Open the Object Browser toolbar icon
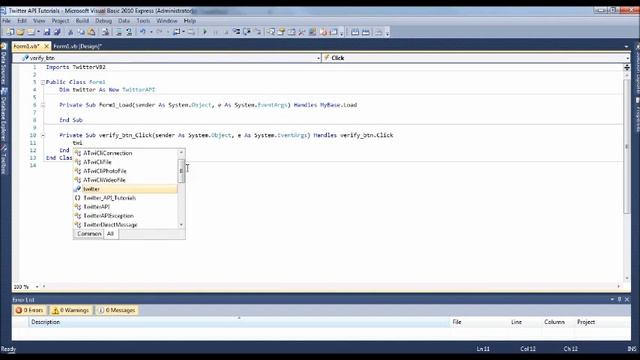Viewport: 640px width, 360px height. [291, 32]
